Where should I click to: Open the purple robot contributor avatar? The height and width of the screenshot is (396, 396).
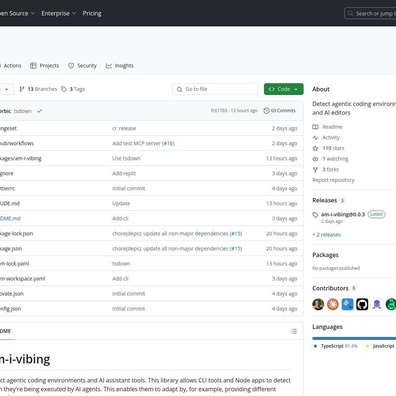point(377,304)
